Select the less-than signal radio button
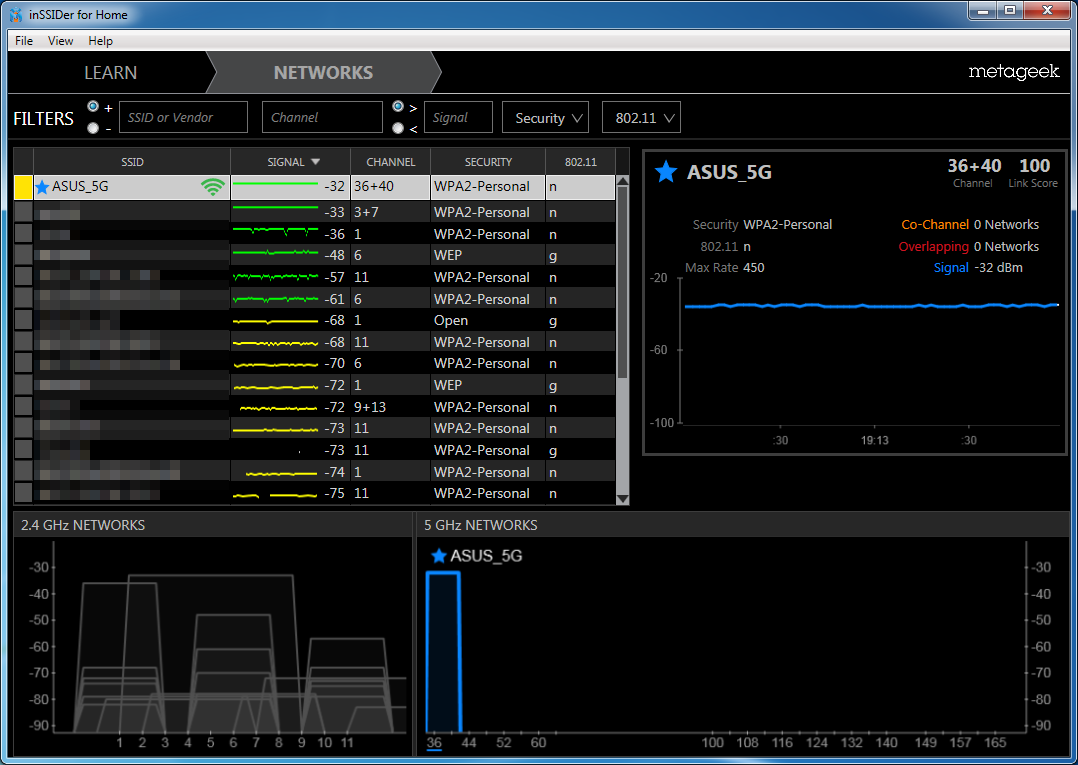The image size is (1078, 765). tap(397, 128)
